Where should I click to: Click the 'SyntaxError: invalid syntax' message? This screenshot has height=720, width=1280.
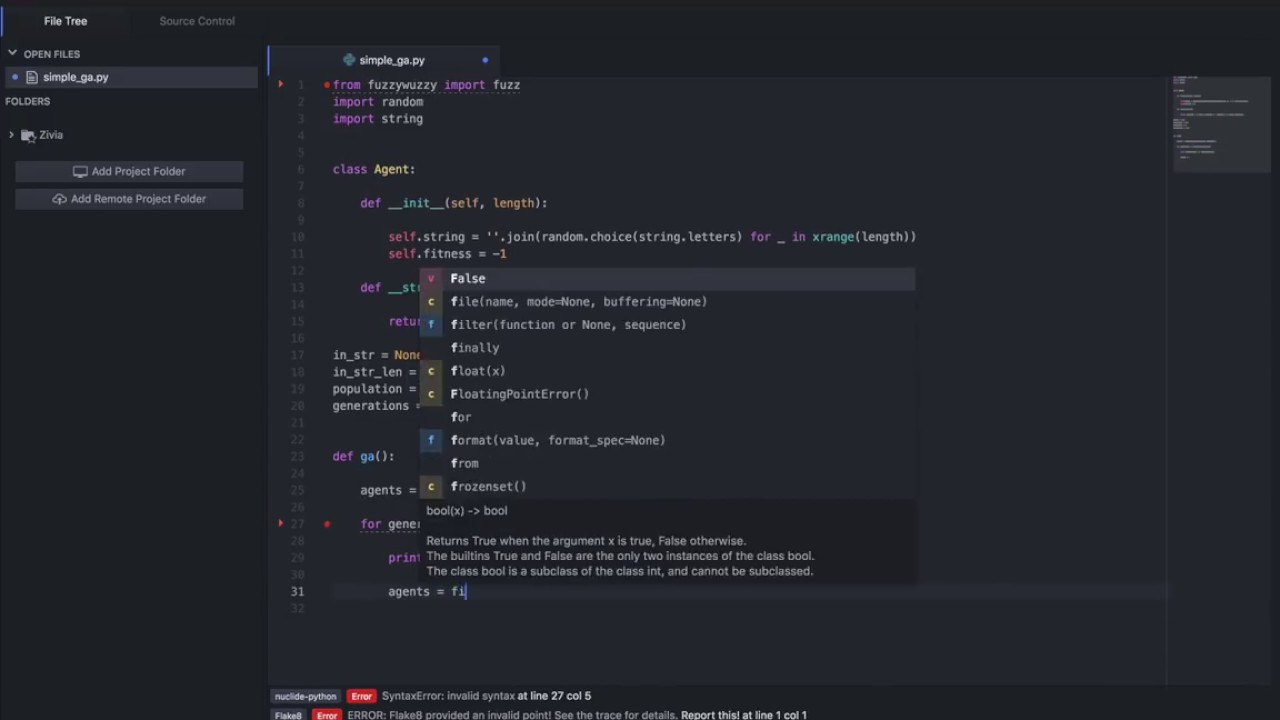click(x=448, y=696)
